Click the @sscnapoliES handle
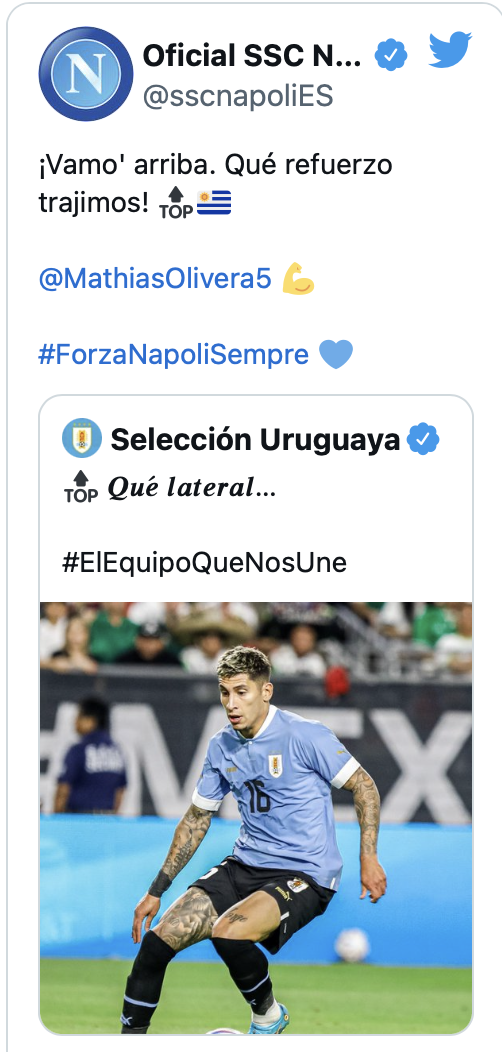This screenshot has height=1052, width=502. (238, 97)
